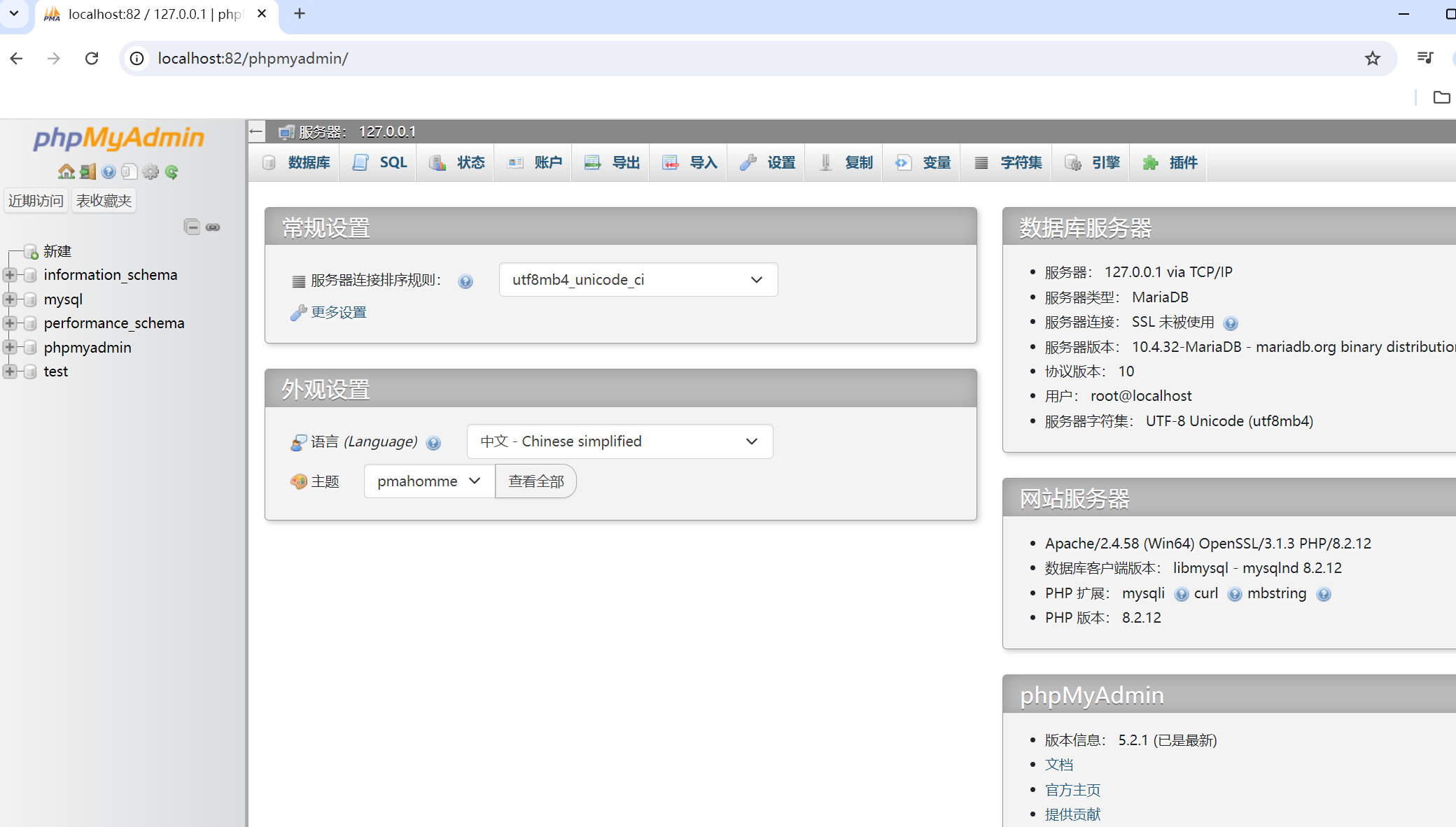
Task: Open theme dropdown pmahomme
Action: click(x=429, y=481)
